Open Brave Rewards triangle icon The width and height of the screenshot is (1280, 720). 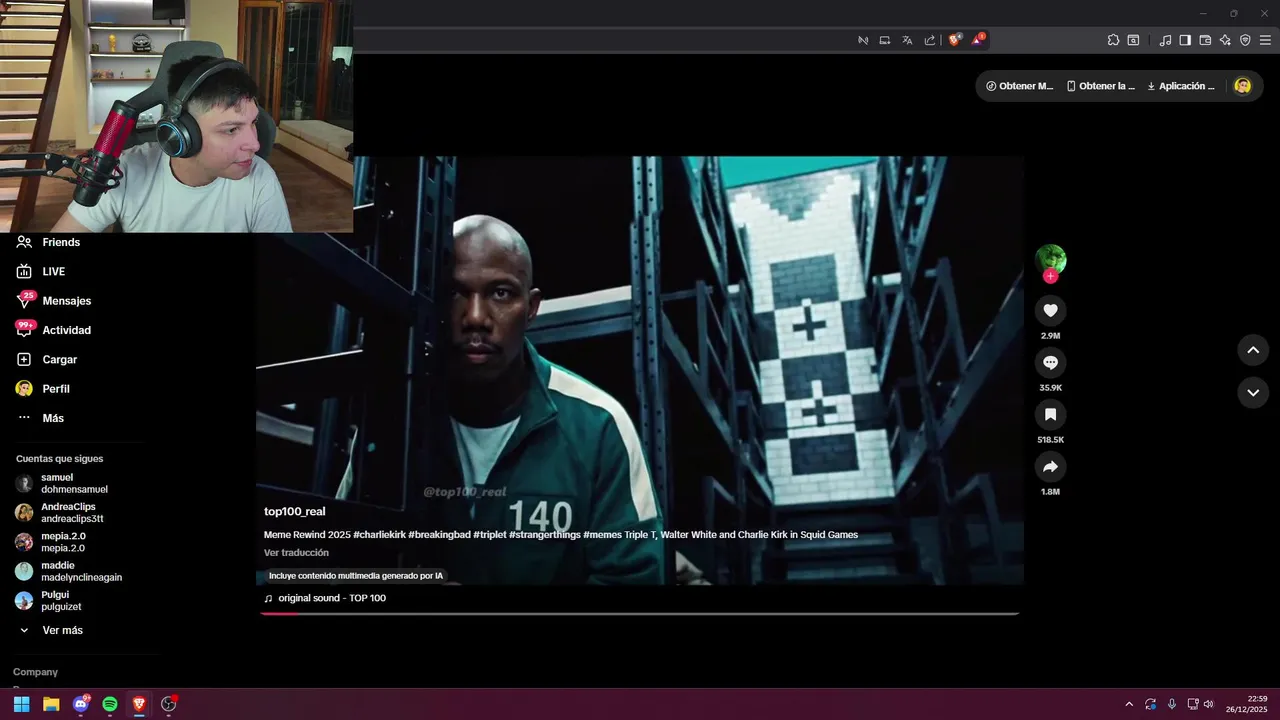point(978,40)
